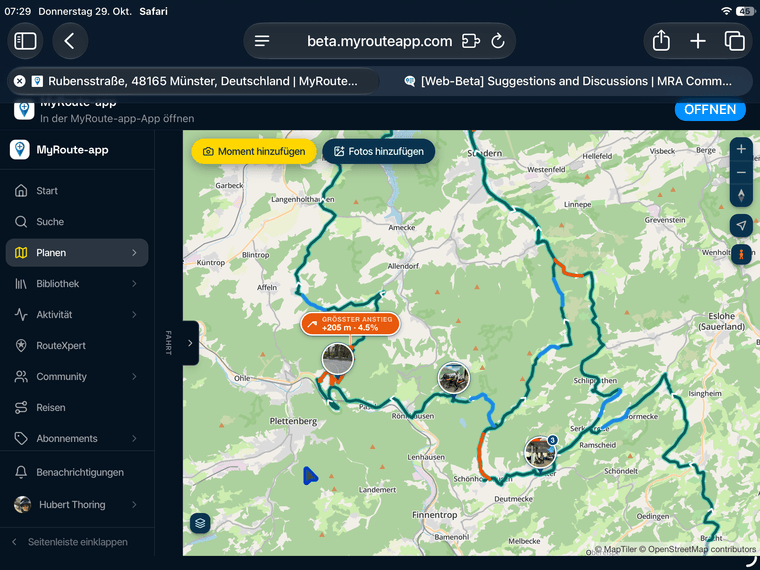This screenshot has height=570, width=760.
Task: Open the photo thumbnail with badge 3
Action: point(540,451)
